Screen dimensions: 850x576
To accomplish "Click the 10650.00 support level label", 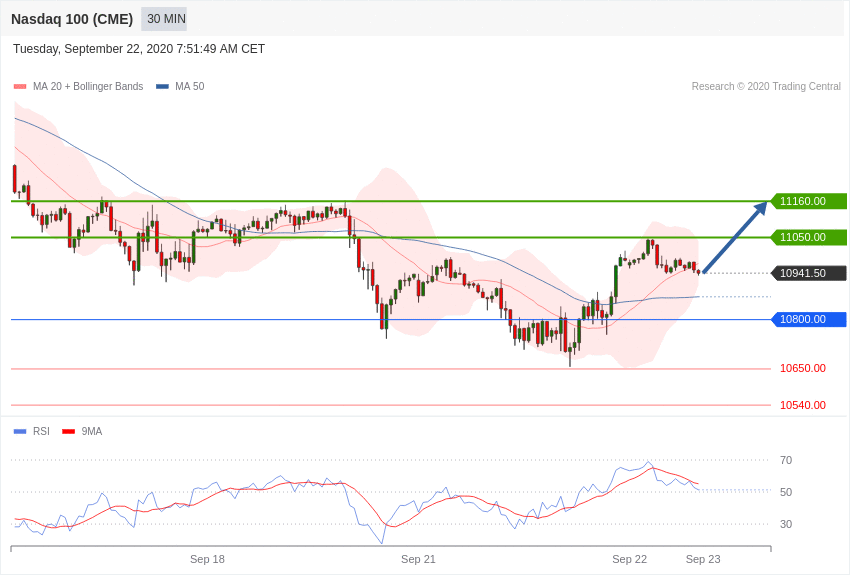I will tap(803, 368).
